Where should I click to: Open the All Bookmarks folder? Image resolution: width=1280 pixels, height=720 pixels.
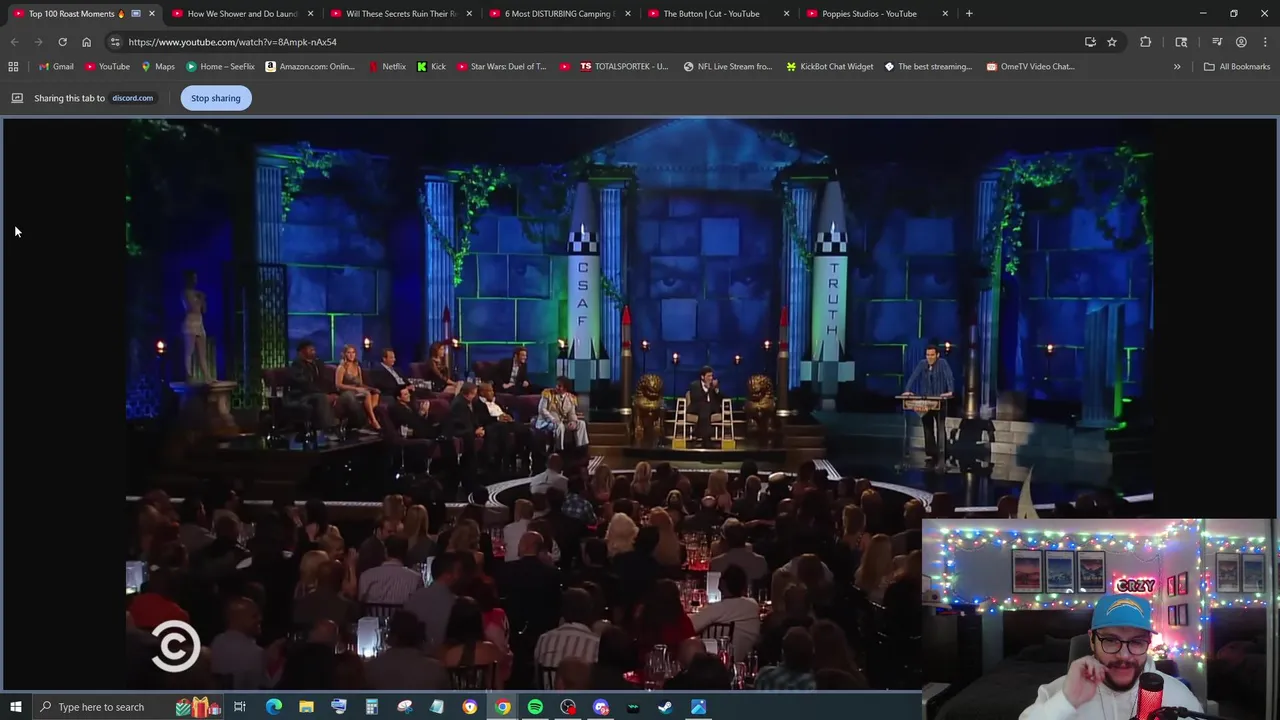click(1237, 67)
